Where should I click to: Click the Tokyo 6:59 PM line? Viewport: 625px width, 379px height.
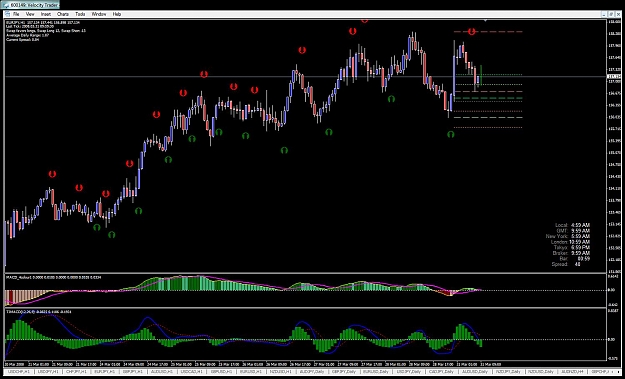pyautogui.click(x=572, y=247)
